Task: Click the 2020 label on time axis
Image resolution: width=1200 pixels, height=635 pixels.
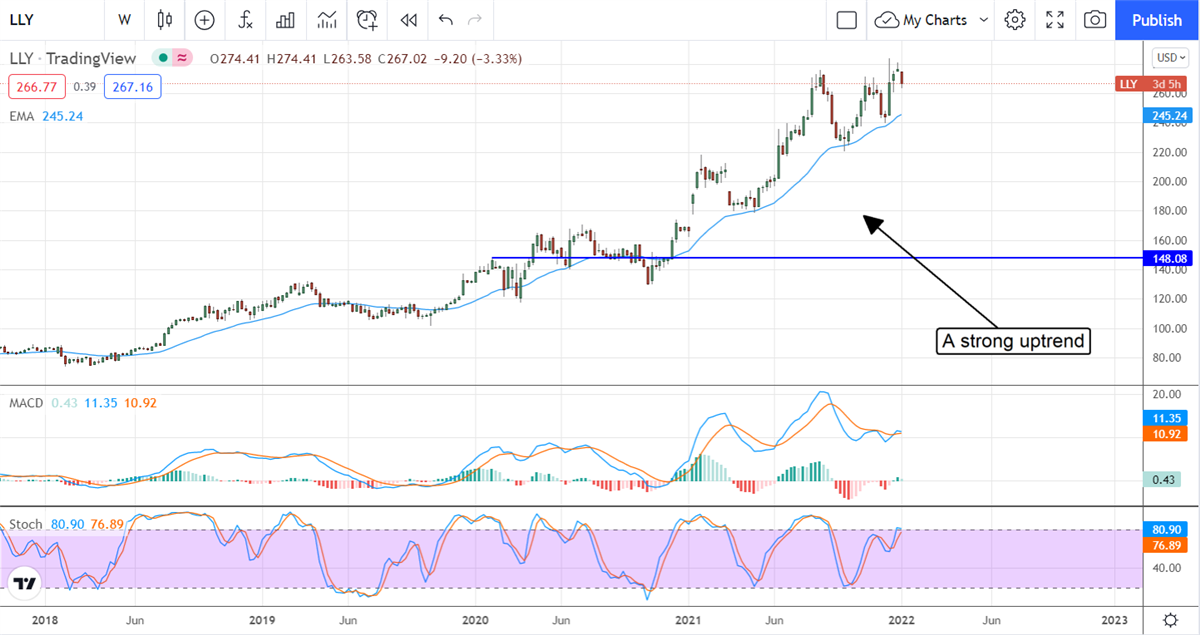Action: coord(475,619)
